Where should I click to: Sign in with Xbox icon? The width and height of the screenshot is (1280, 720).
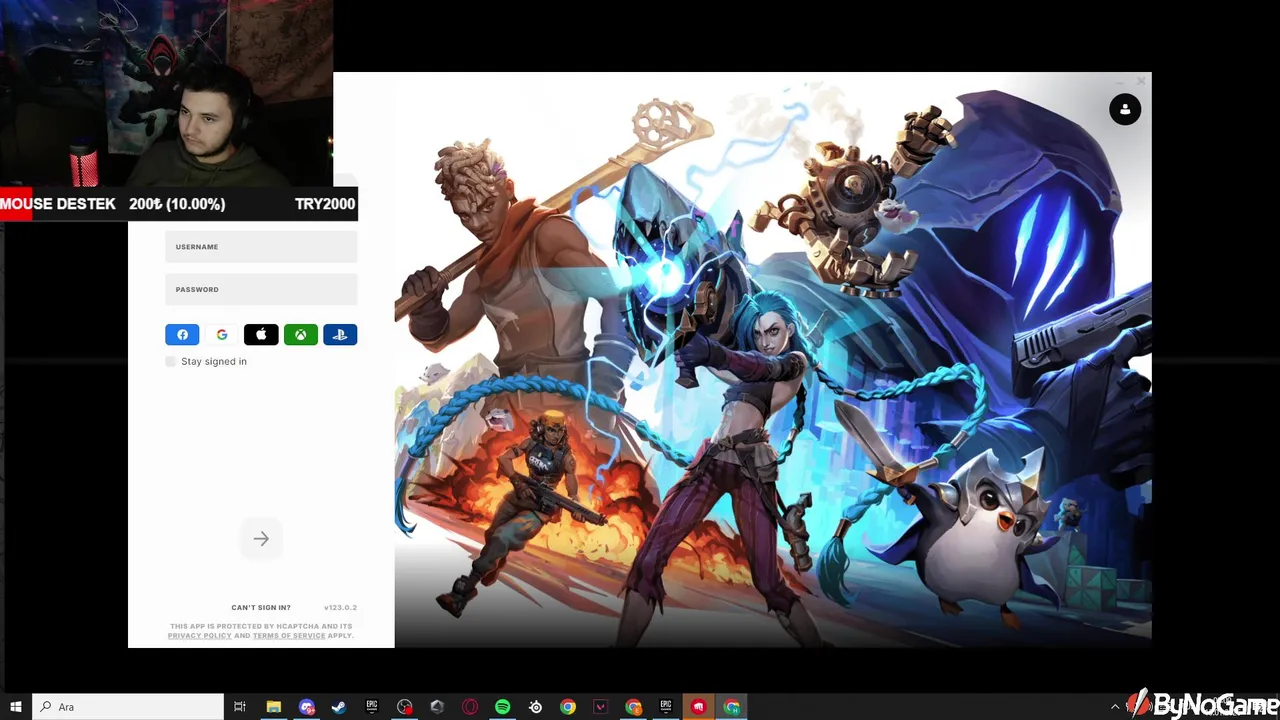coord(301,335)
